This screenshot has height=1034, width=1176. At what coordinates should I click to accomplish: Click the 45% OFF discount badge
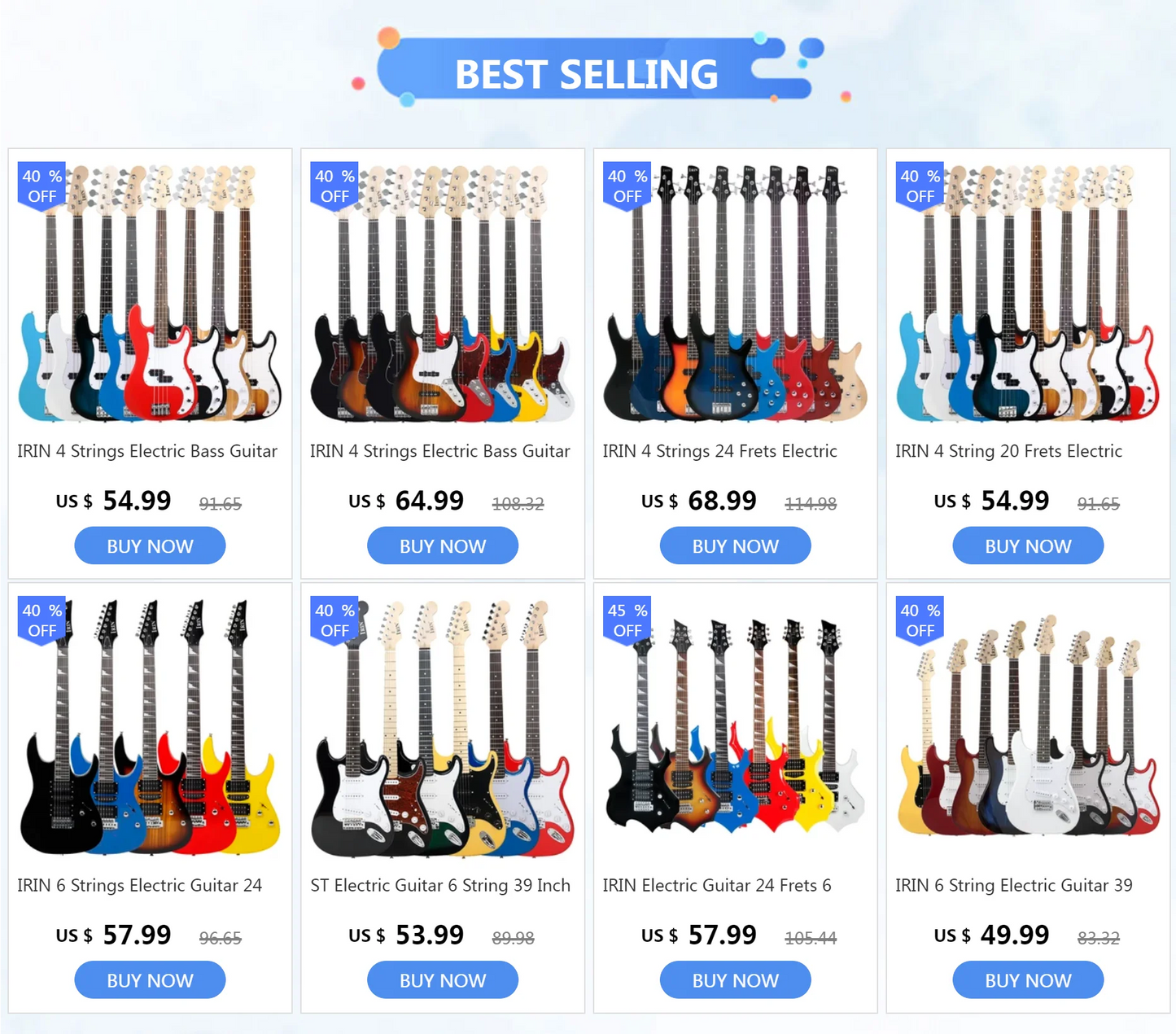click(627, 620)
